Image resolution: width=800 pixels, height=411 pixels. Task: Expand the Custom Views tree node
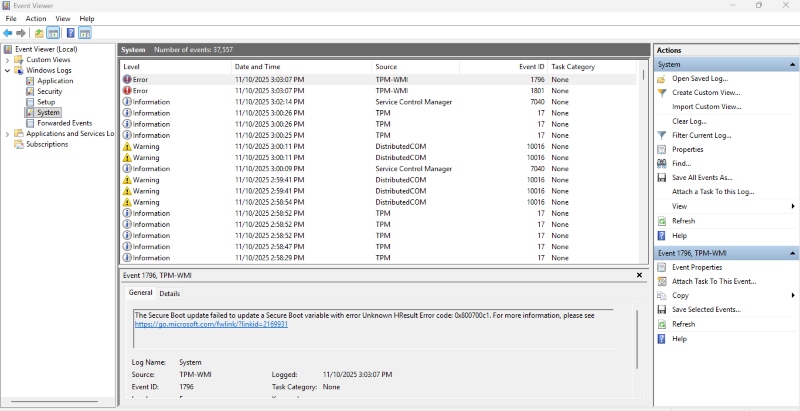click(x=8, y=60)
